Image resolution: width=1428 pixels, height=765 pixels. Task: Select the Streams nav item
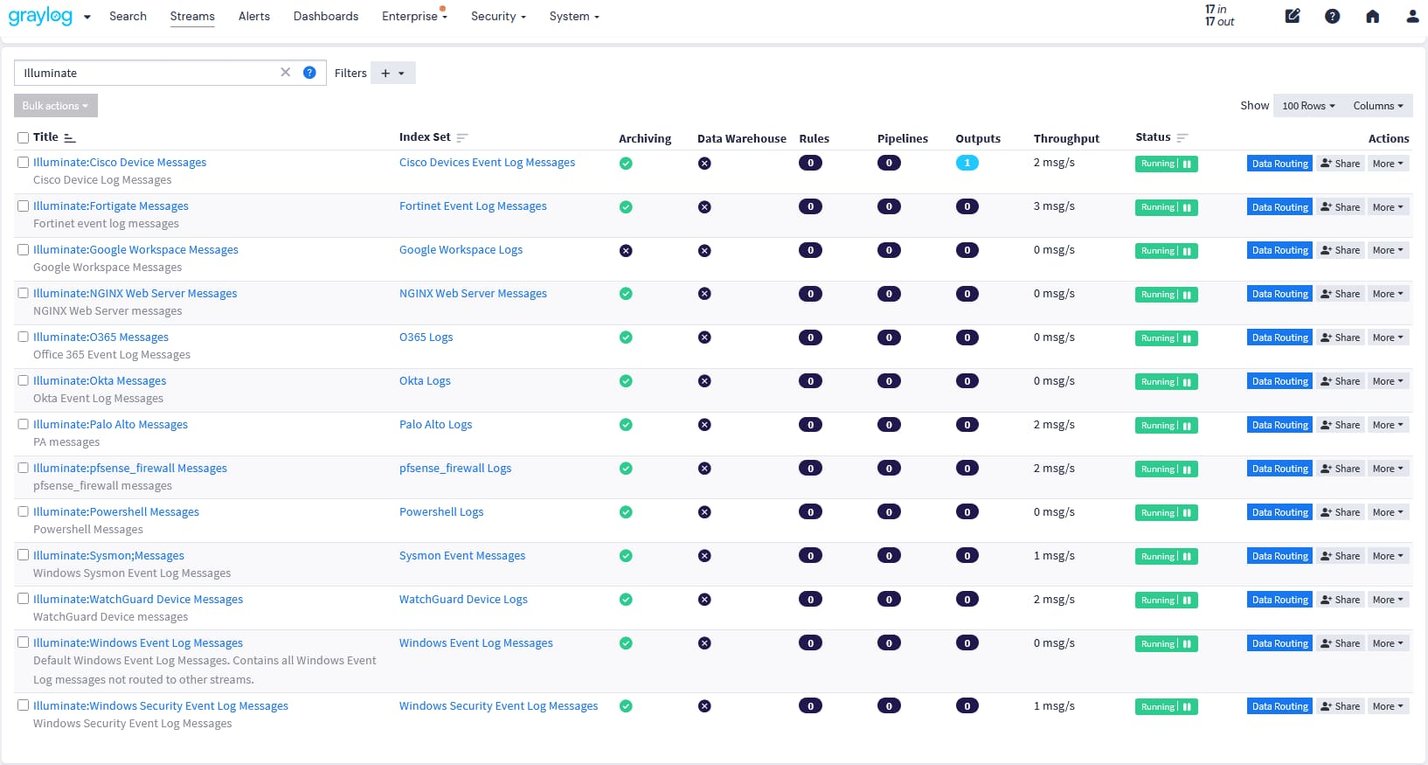192,16
